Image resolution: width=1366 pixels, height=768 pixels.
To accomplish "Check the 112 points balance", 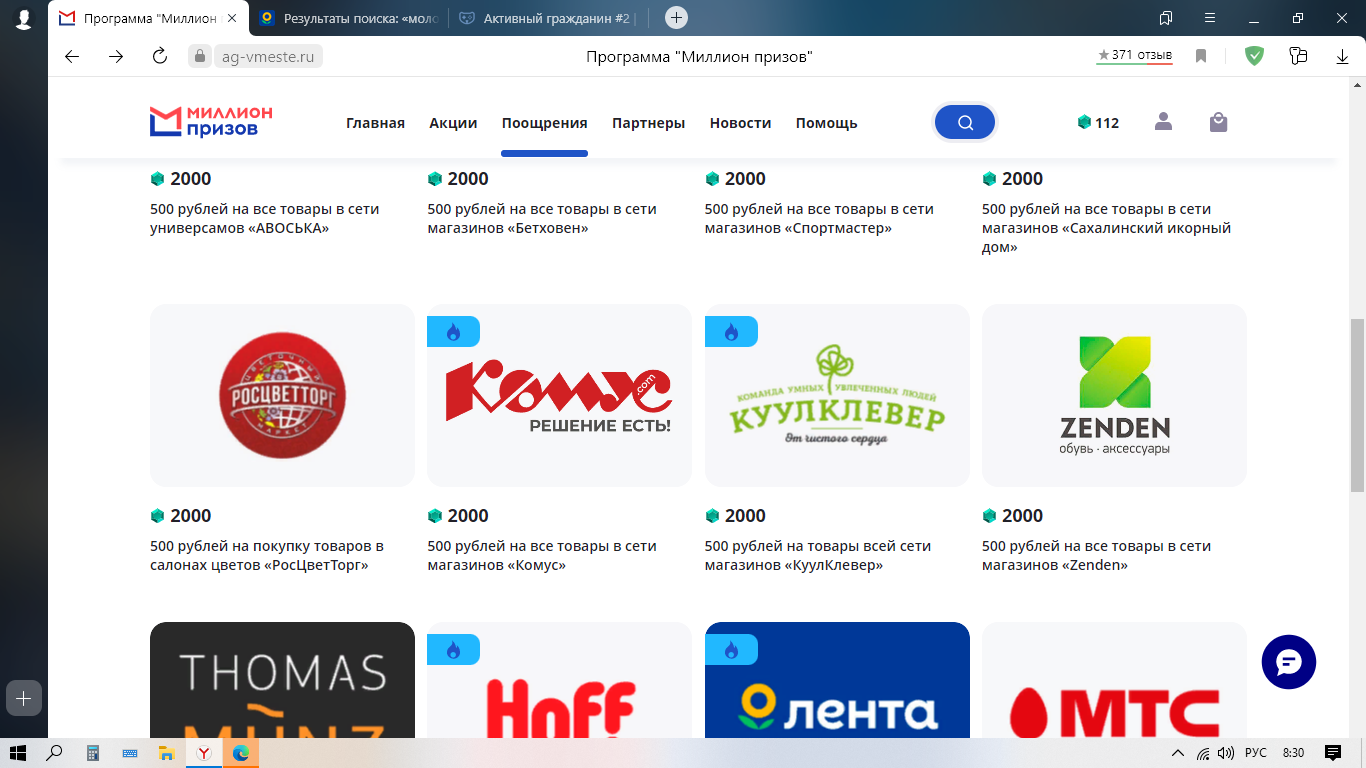I will [x=1098, y=123].
